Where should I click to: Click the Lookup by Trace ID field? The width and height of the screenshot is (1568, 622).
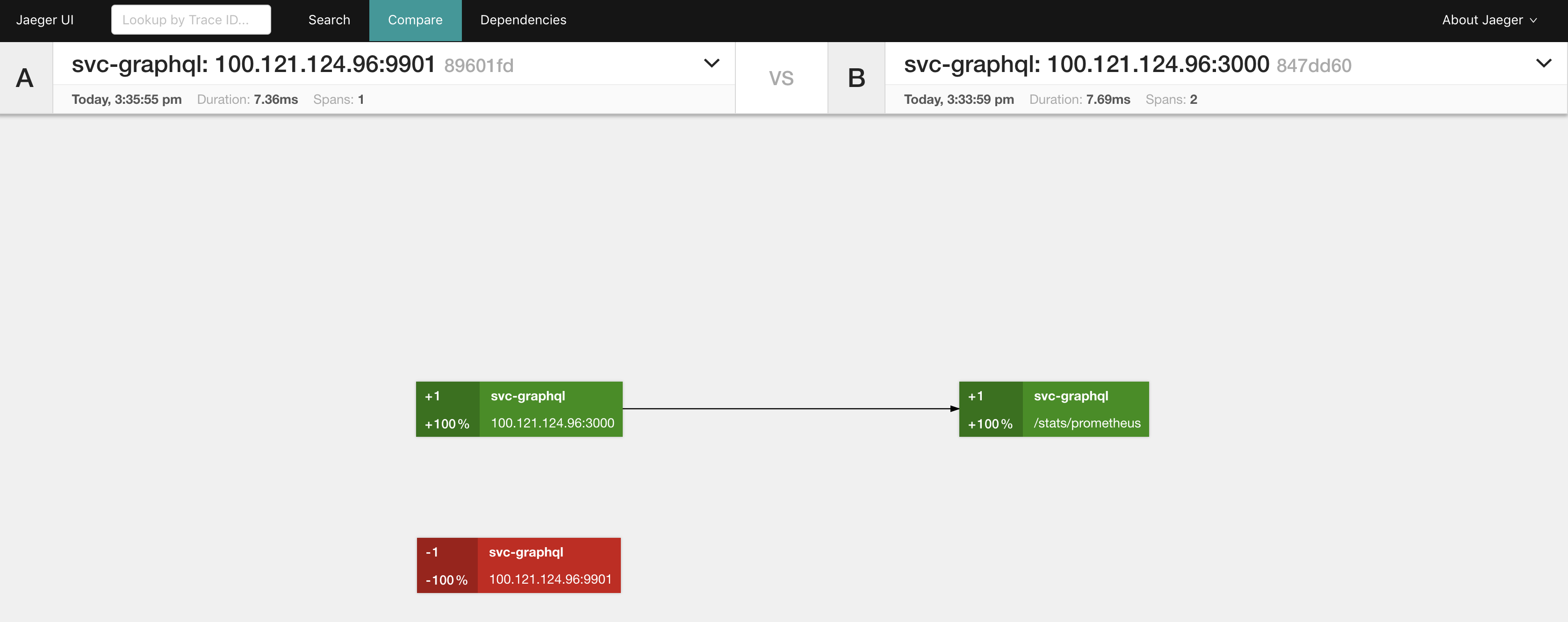(191, 20)
